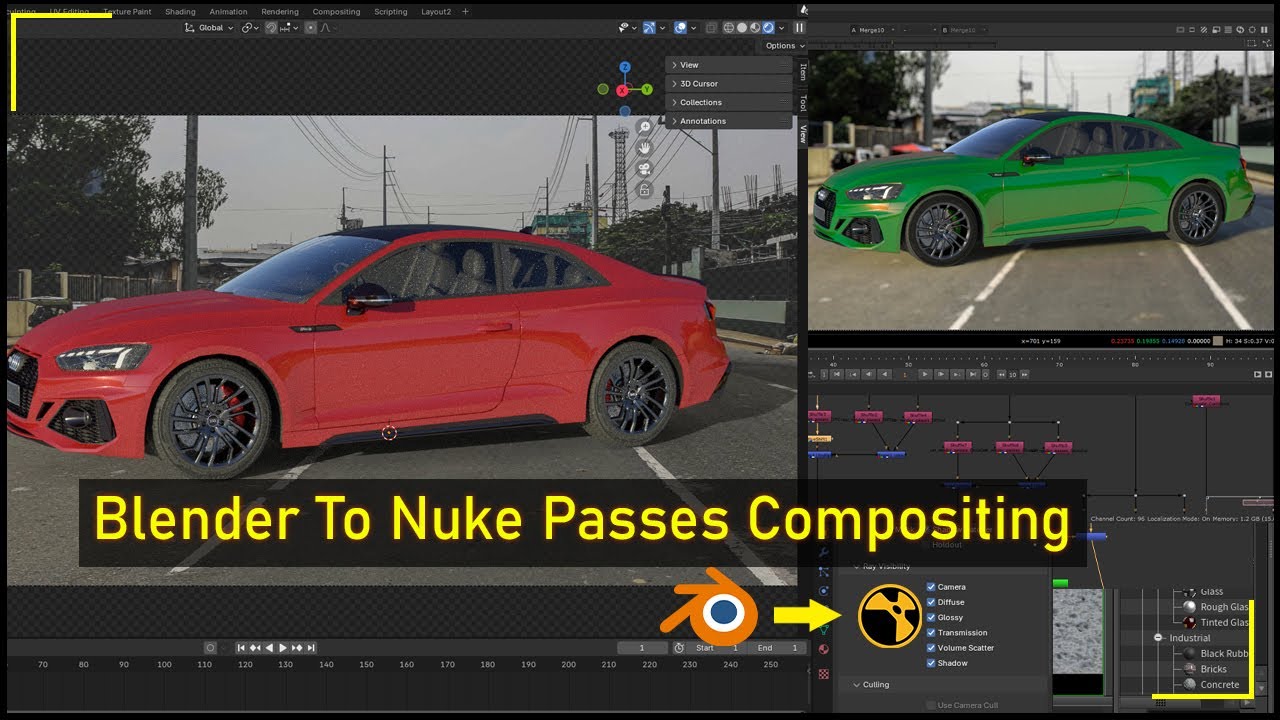Uncheck the Shadow ray visibility checkbox
Screen dimensions: 1280x720
(931, 663)
